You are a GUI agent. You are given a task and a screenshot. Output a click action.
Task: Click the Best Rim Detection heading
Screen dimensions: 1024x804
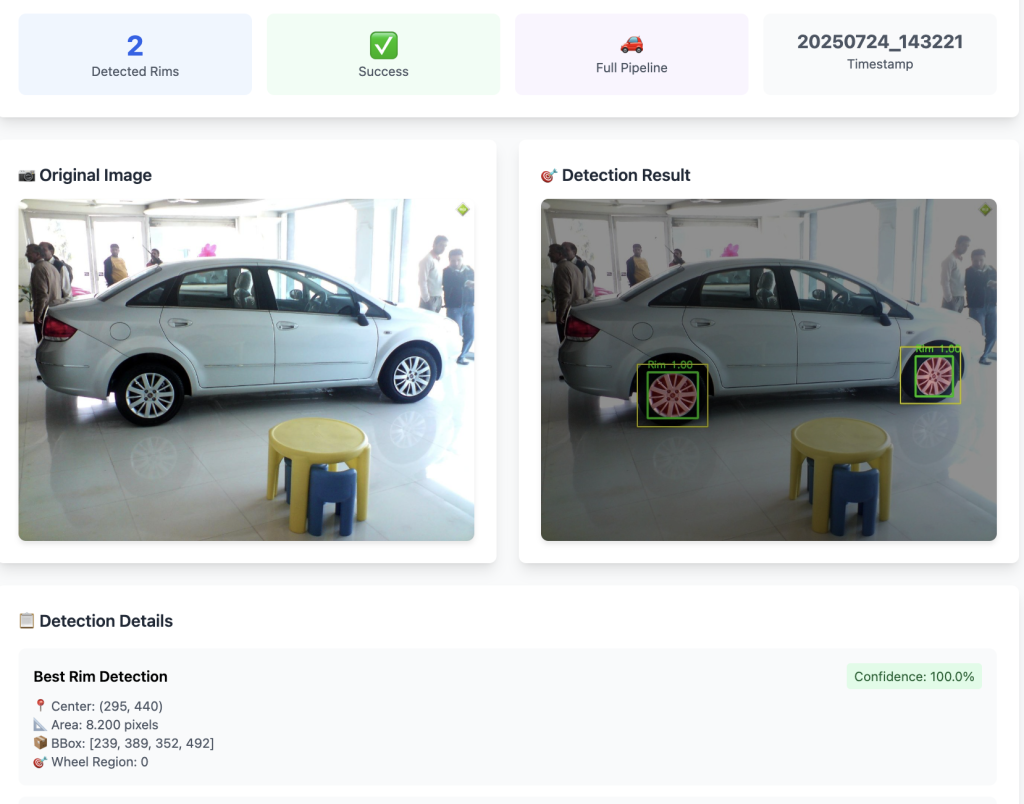point(100,677)
